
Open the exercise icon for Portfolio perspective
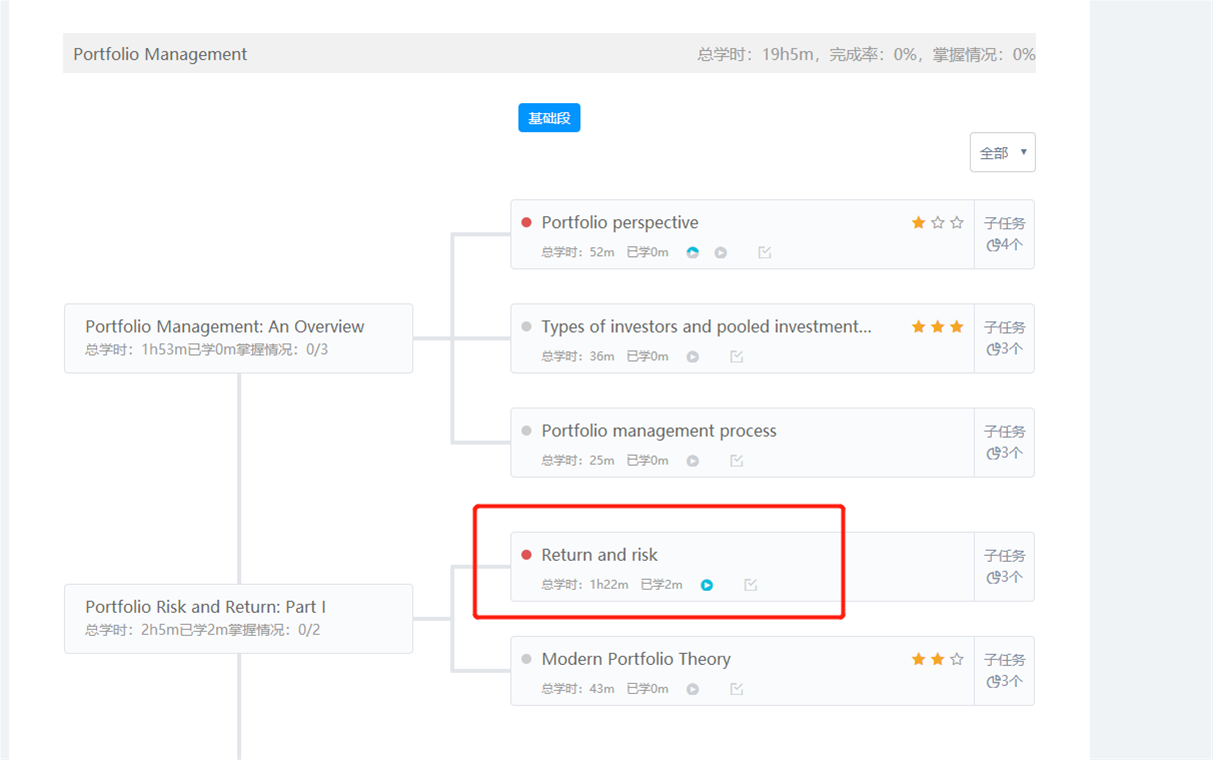point(764,253)
